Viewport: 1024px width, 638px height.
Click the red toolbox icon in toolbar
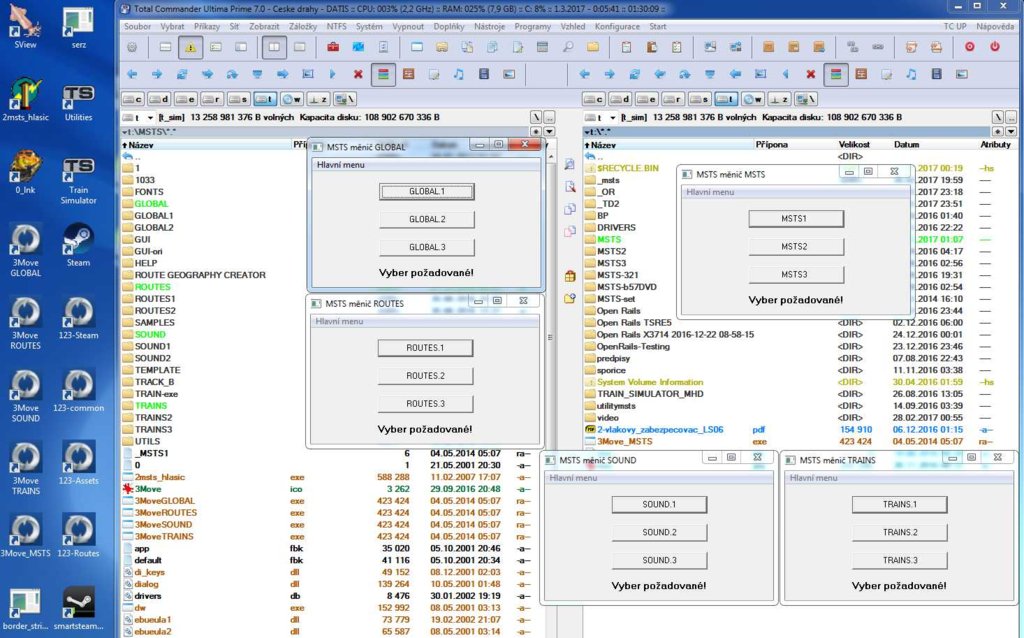[333, 47]
